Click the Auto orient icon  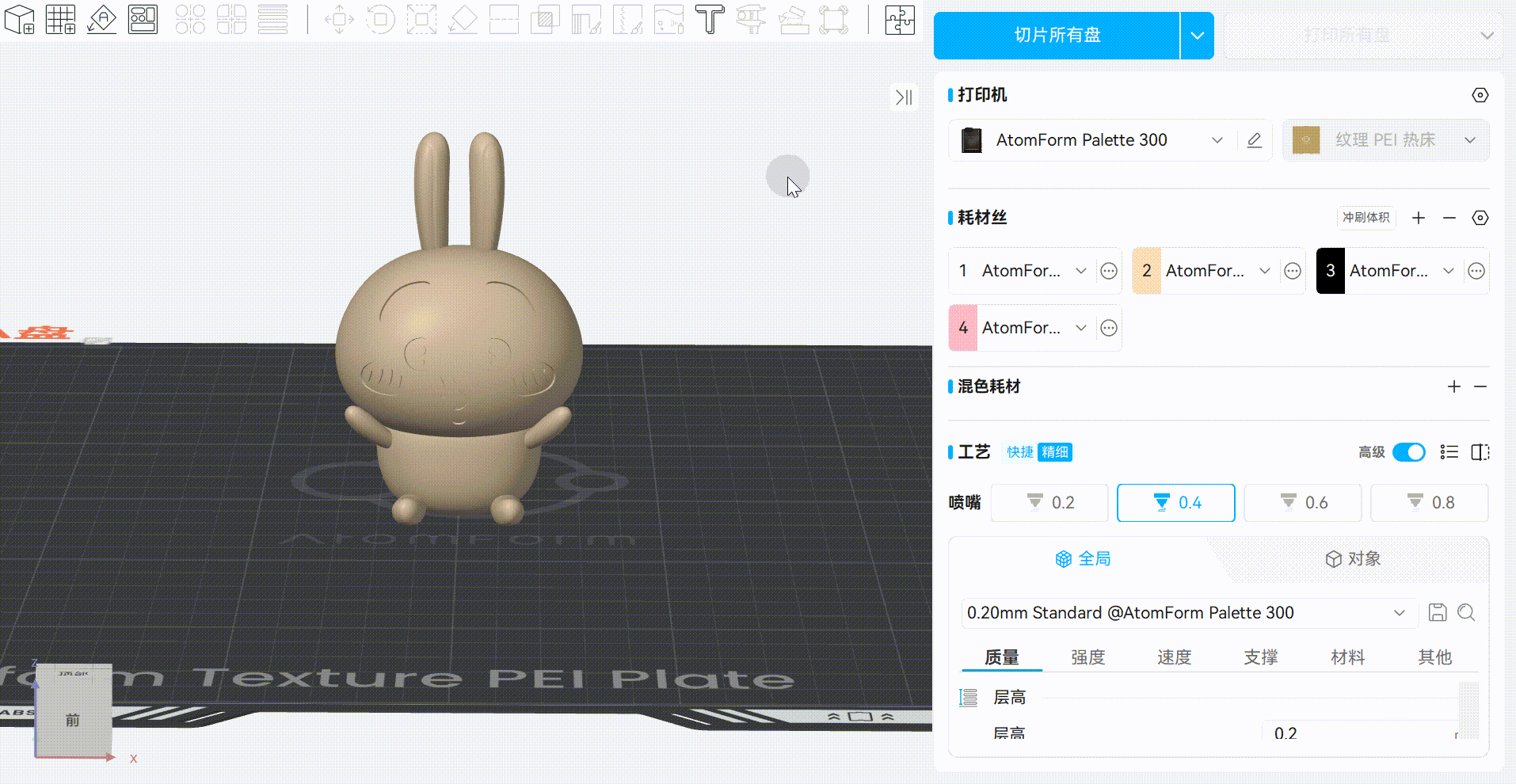click(x=101, y=19)
